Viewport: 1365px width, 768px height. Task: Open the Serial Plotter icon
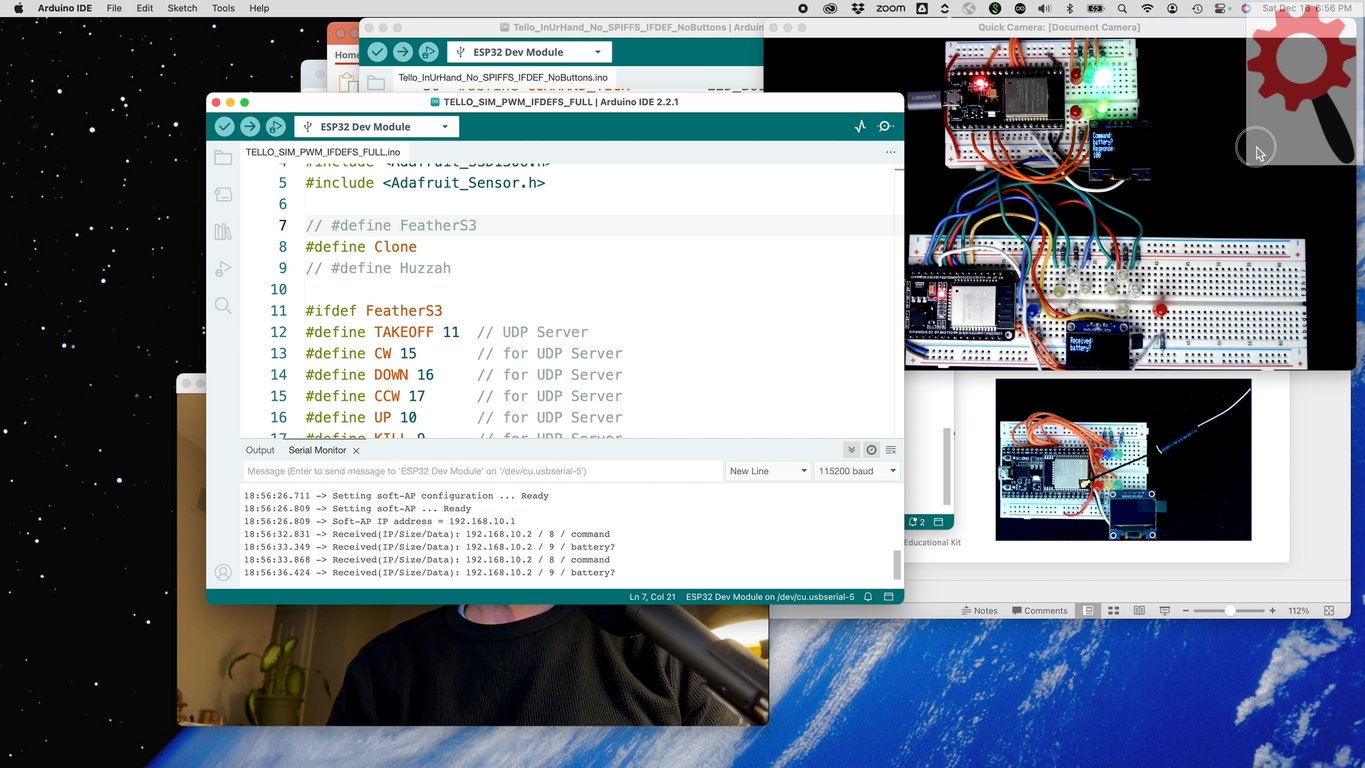[x=860, y=127]
